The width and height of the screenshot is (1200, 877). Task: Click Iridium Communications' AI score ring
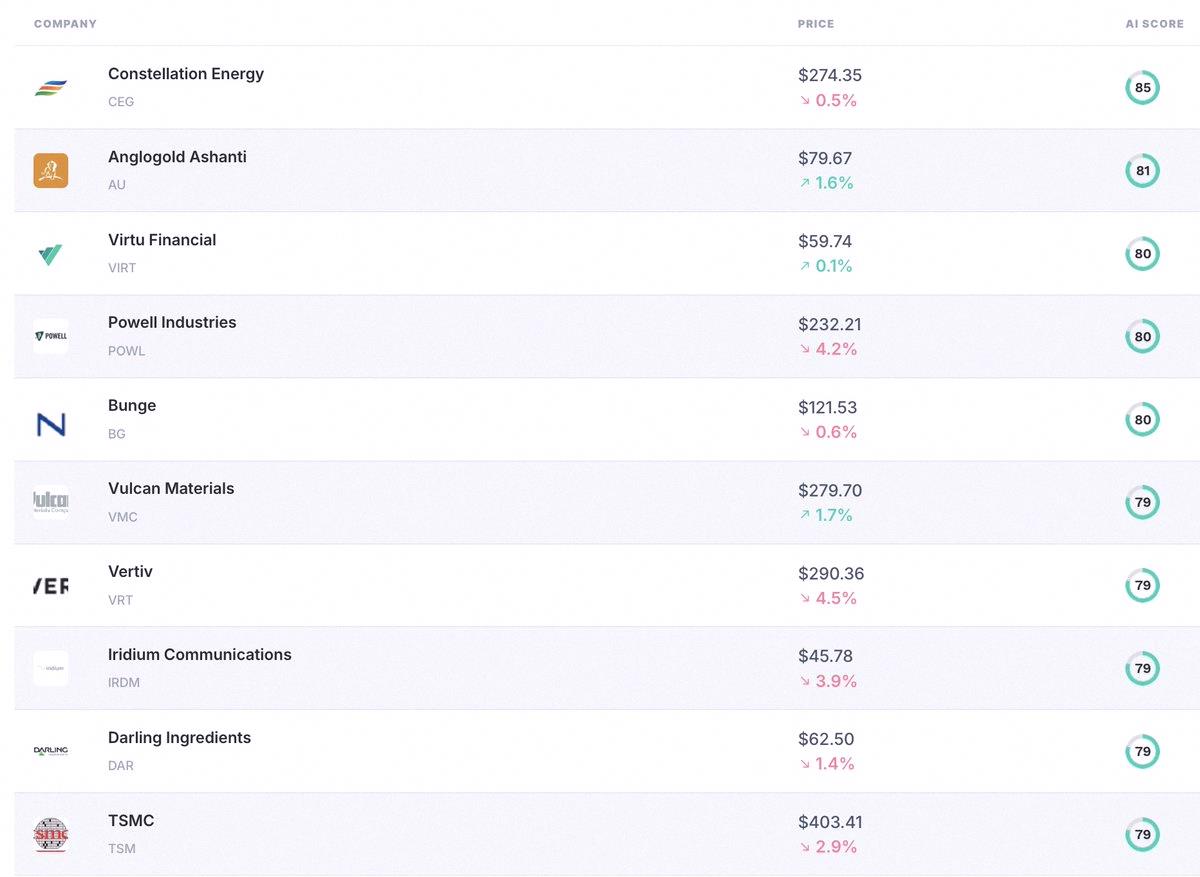pyautogui.click(x=1143, y=669)
